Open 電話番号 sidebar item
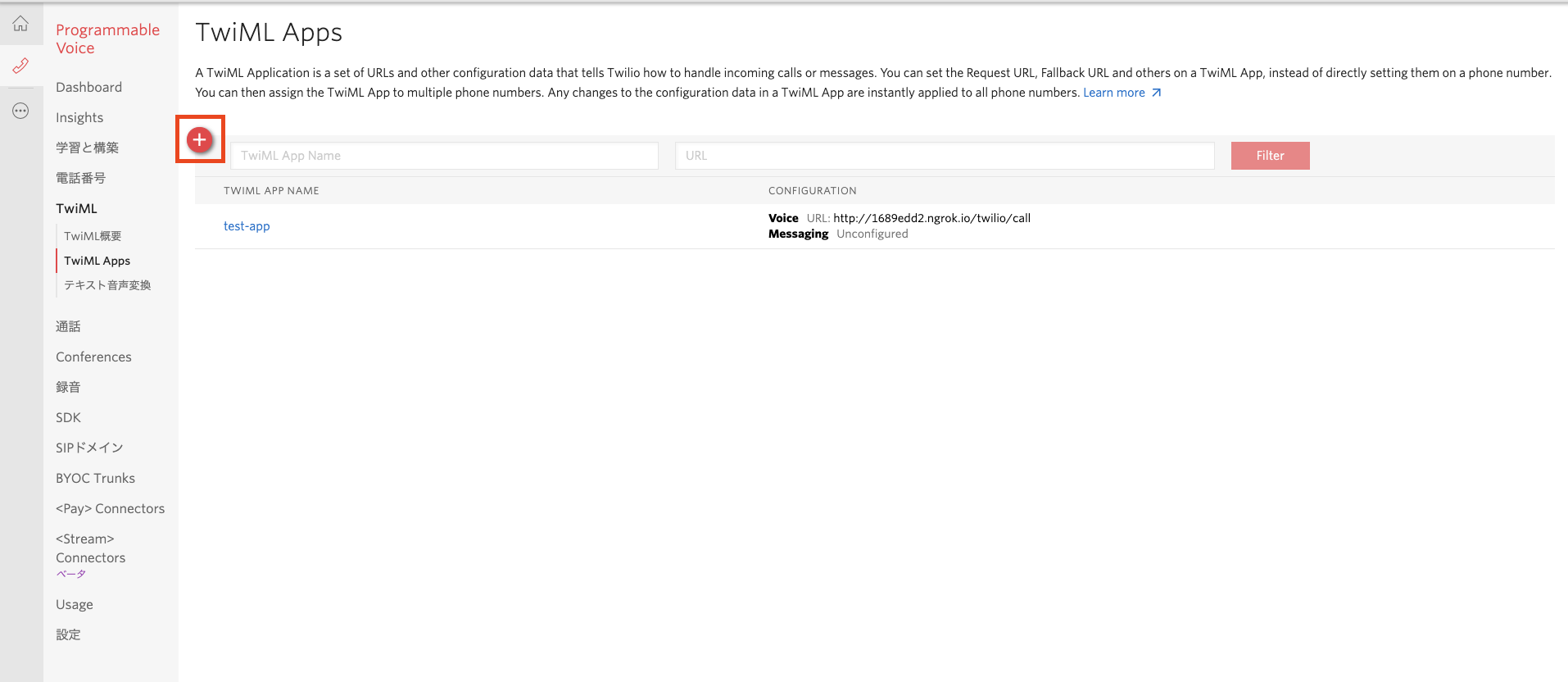Viewport: 1568px width, 682px height. pyautogui.click(x=80, y=178)
